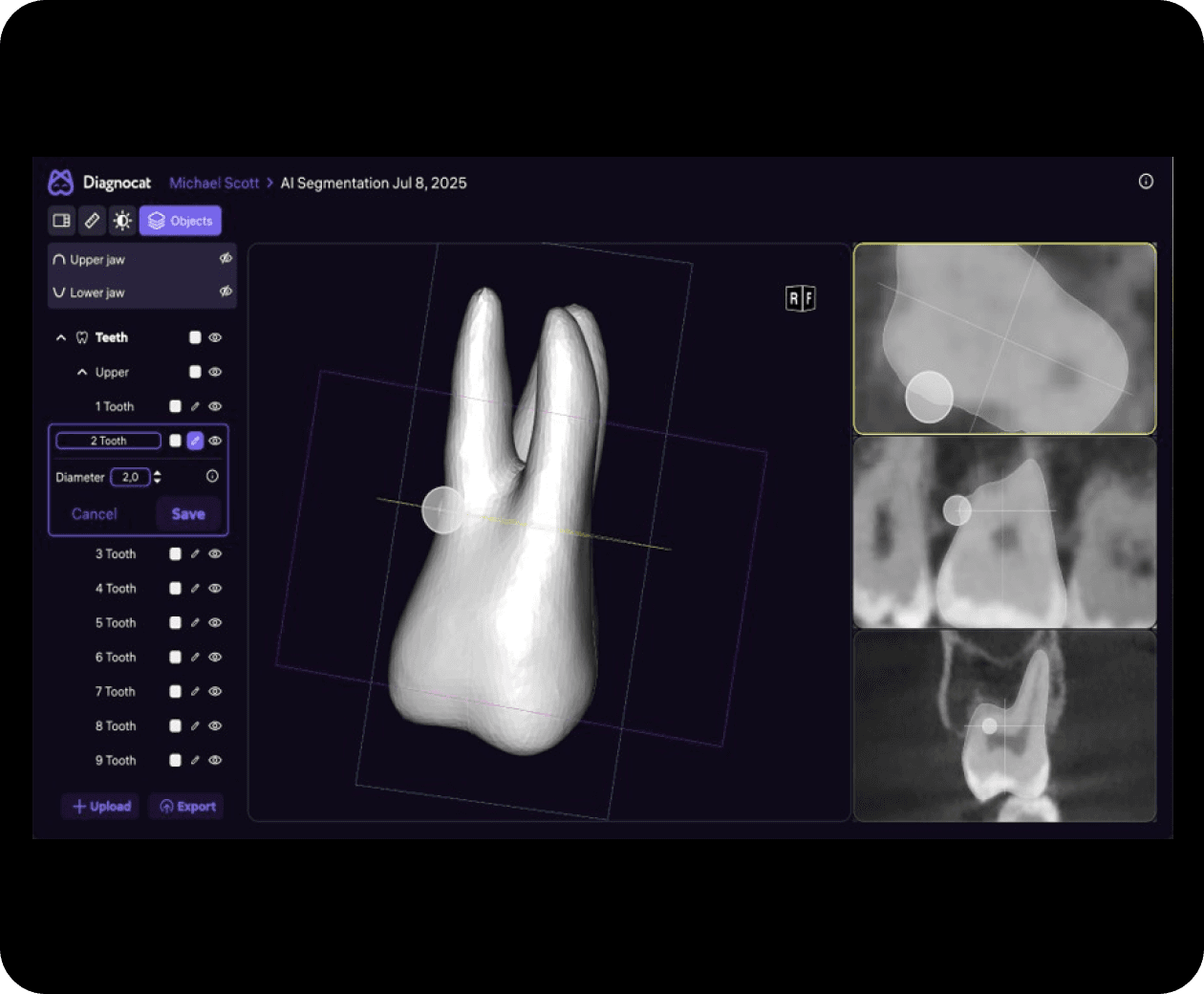1204x994 pixels.
Task: Adjust the Diameter stepper arrows
Action: click(158, 477)
